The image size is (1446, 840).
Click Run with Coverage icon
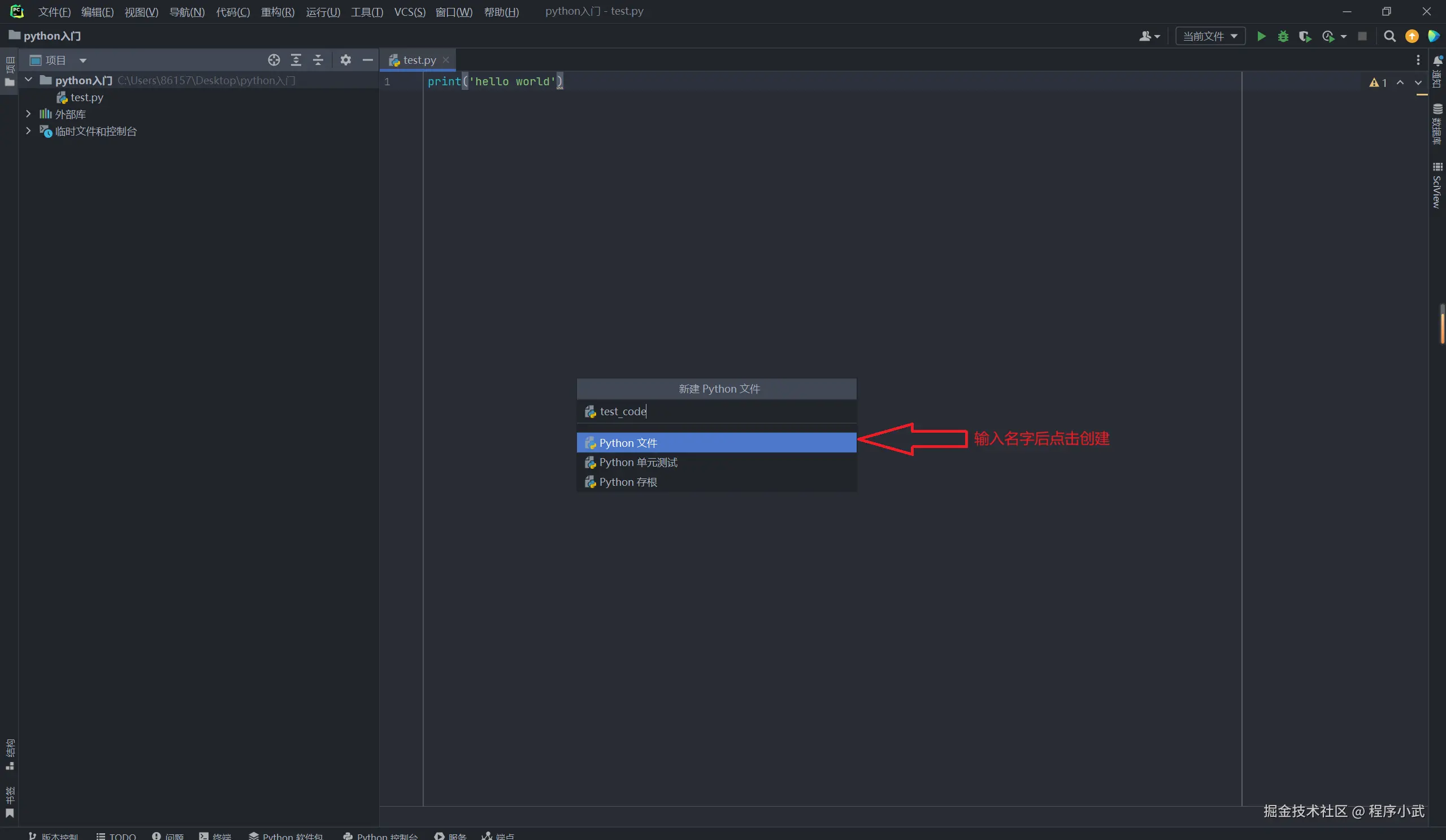(1305, 36)
